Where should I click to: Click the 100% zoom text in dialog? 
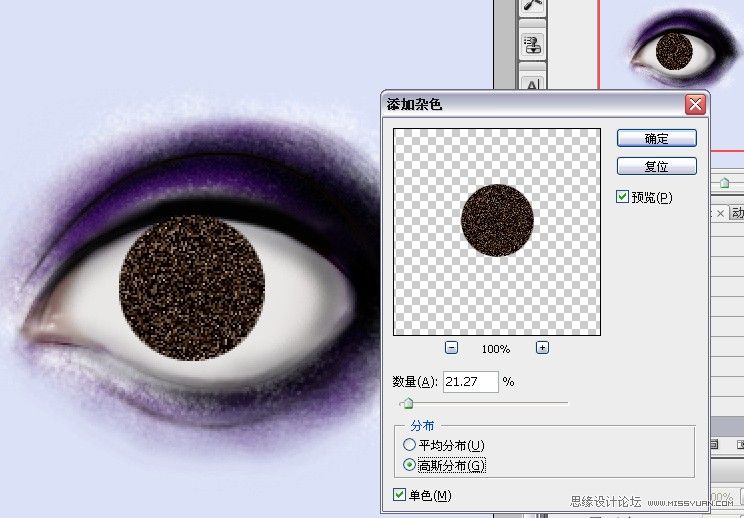[x=496, y=349]
